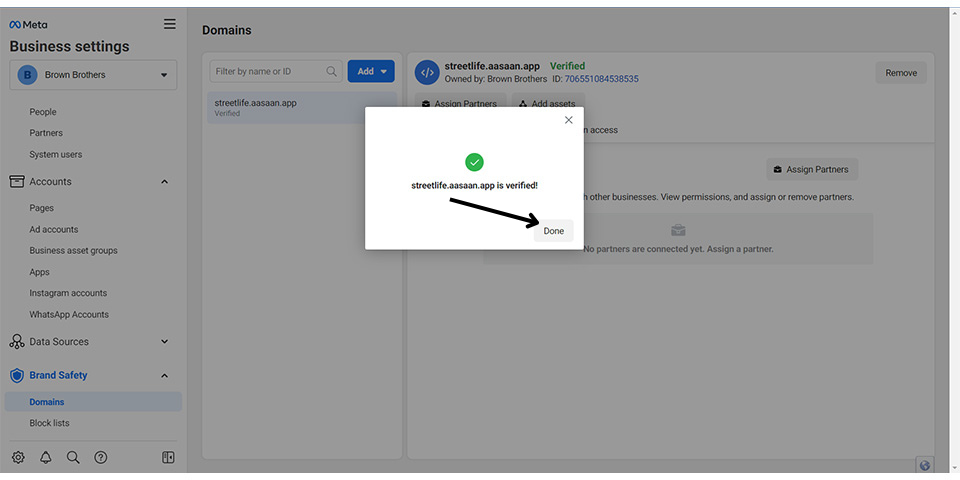Open Pages in the sidebar
960x480 pixels.
point(42,208)
